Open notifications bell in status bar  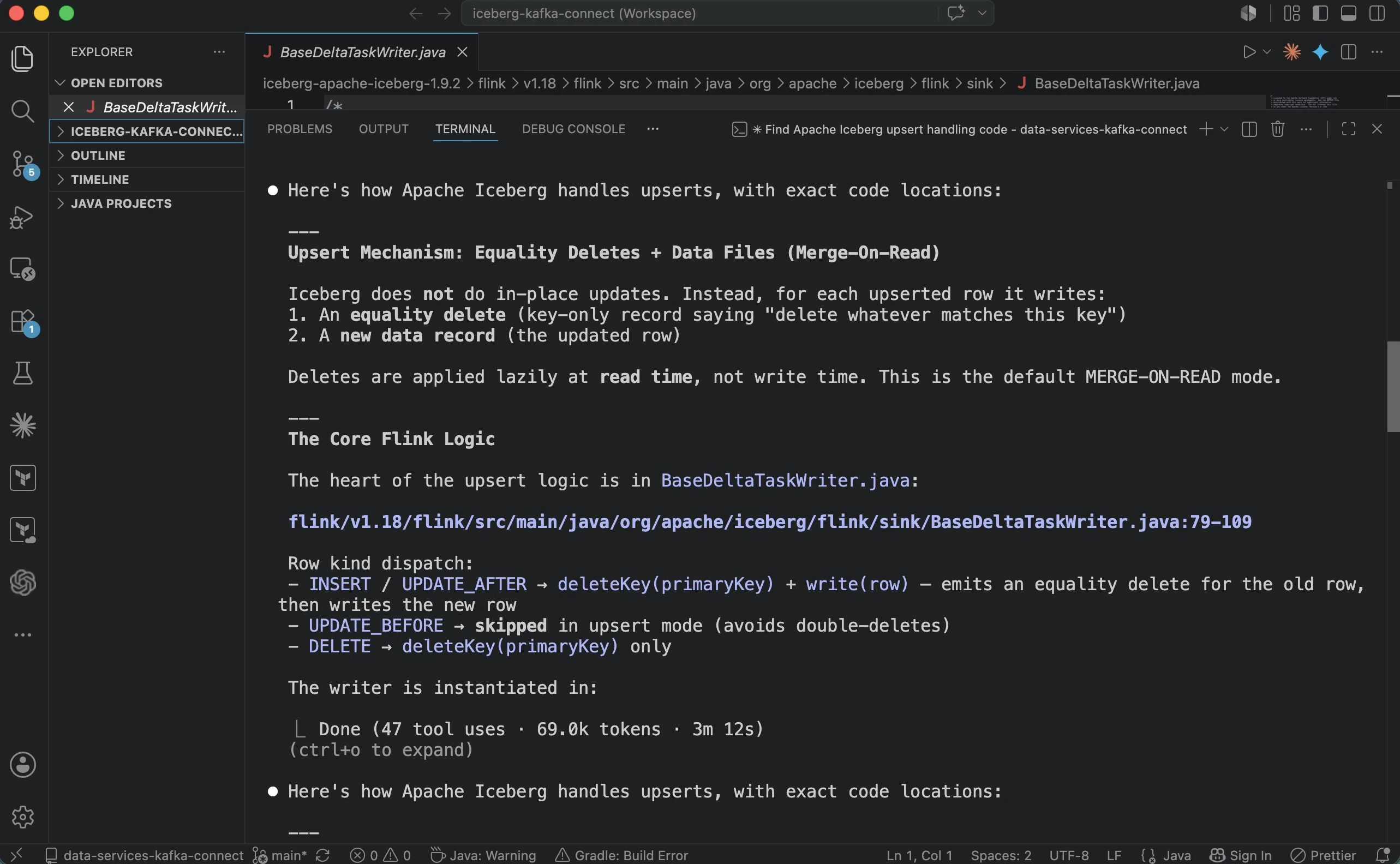coord(1383,855)
